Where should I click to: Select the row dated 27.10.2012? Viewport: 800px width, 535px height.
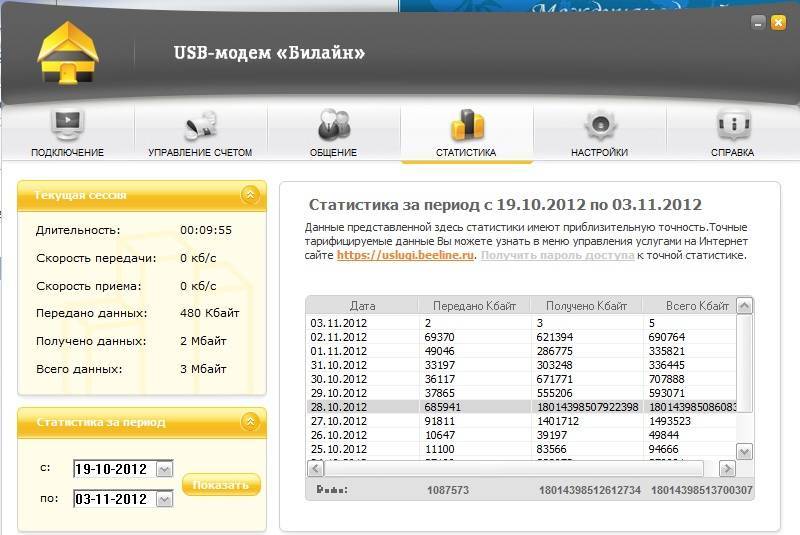521,421
